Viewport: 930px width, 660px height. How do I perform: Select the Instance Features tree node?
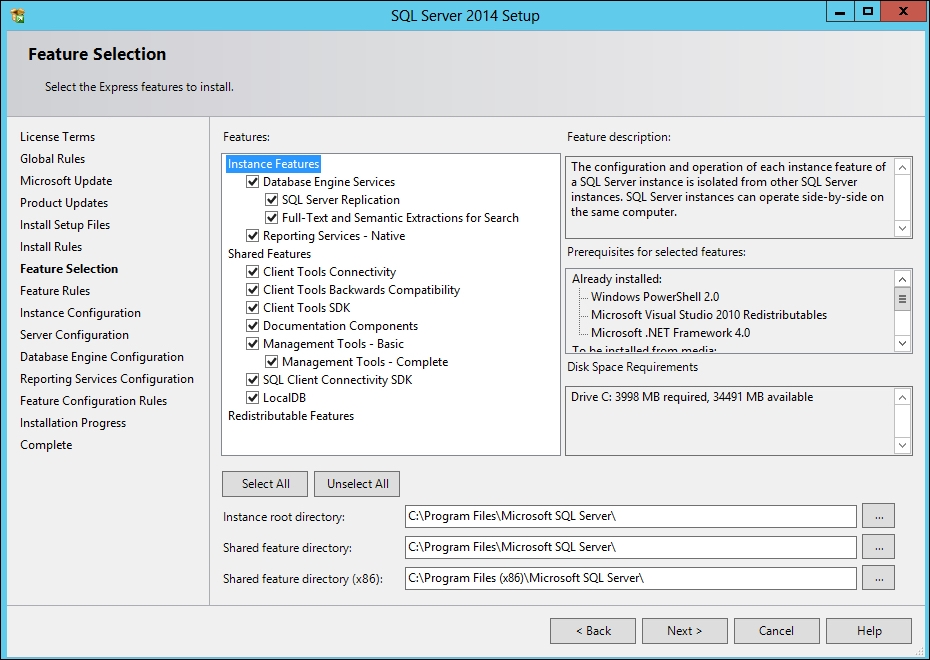(273, 164)
